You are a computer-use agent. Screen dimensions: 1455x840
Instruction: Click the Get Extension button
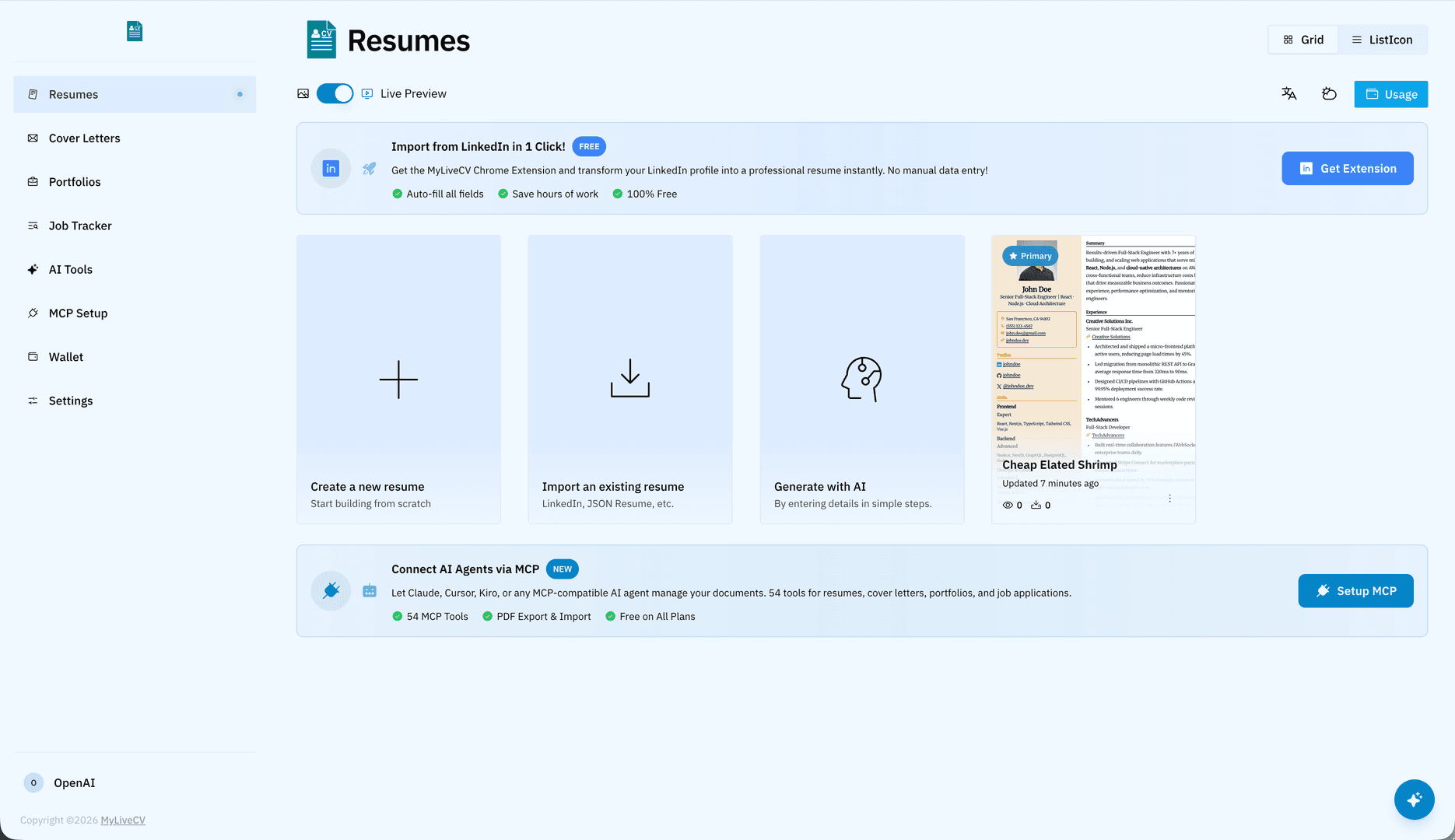[1348, 168]
